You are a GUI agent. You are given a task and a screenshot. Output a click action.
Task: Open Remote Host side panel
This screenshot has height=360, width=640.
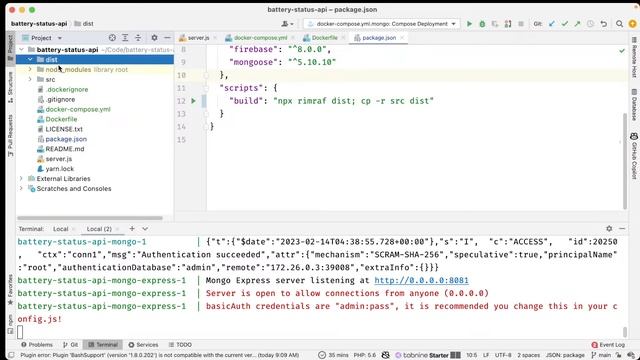coord(634,57)
